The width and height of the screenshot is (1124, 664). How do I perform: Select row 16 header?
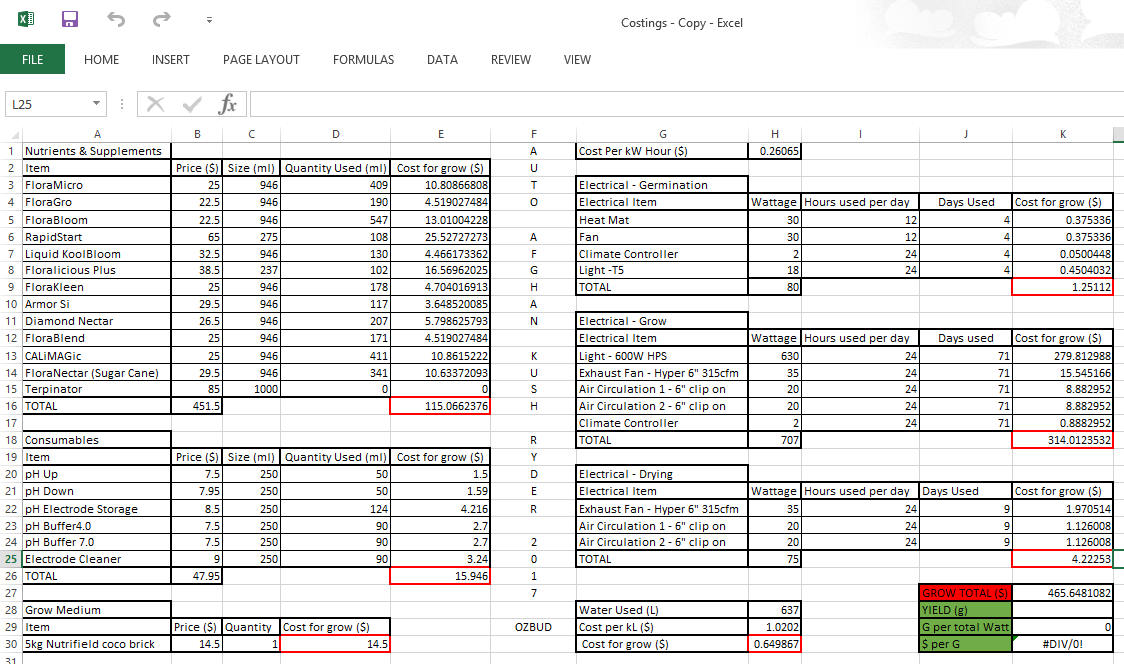coord(11,406)
